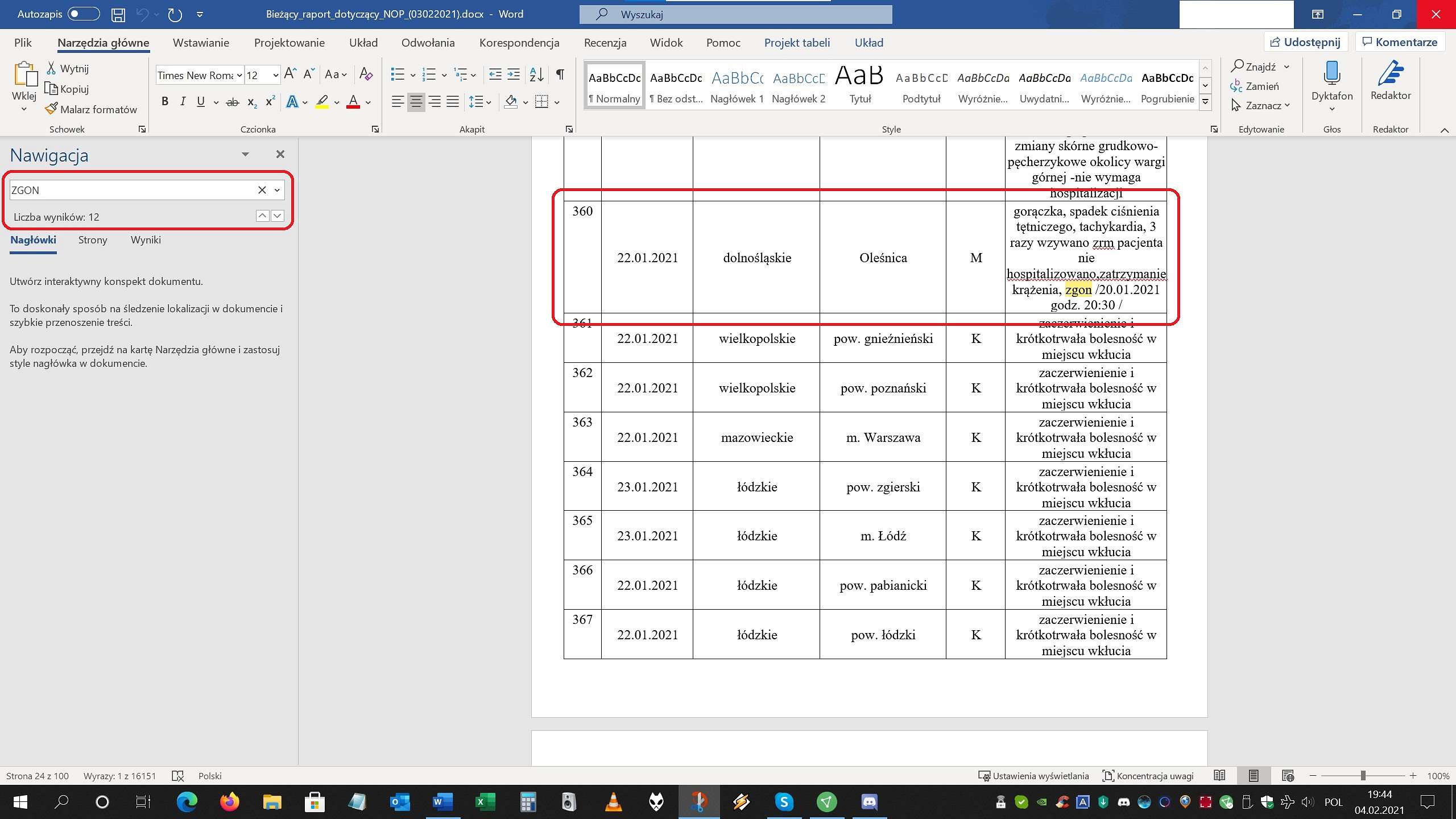Toggle superscript formatting

[270, 102]
